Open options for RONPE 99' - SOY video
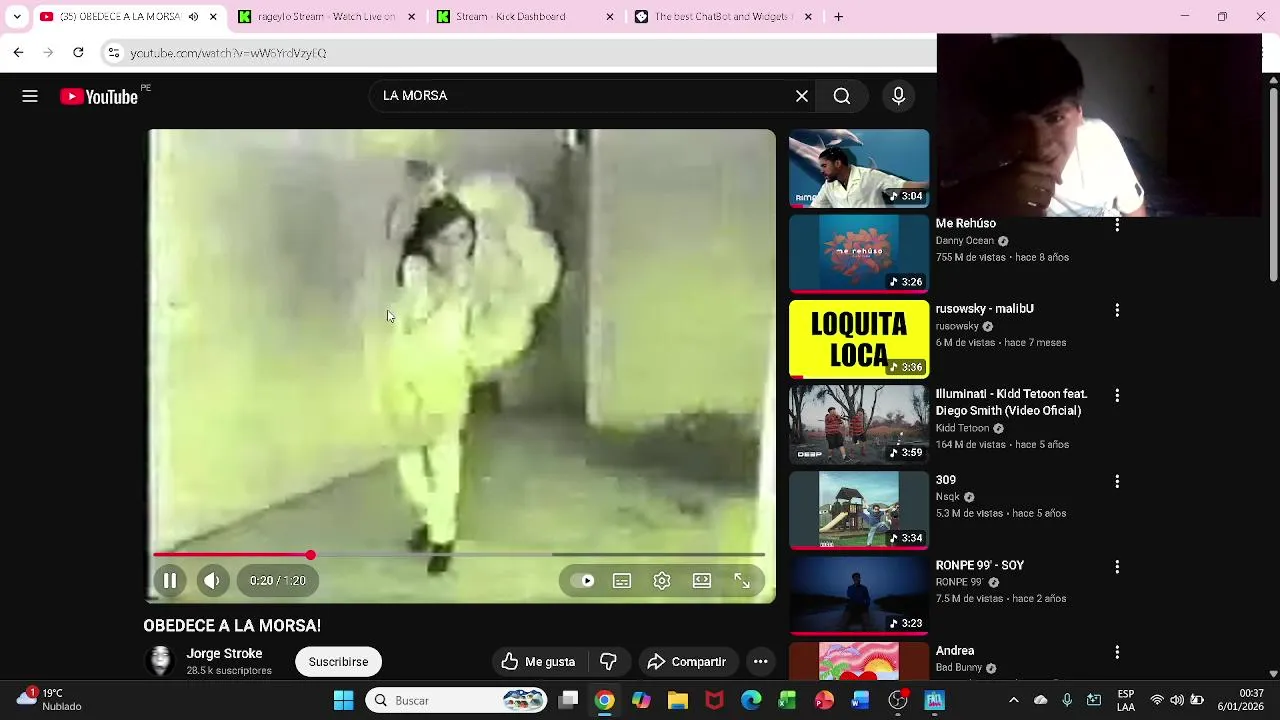Image resolution: width=1280 pixels, height=720 pixels. (x=1117, y=566)
